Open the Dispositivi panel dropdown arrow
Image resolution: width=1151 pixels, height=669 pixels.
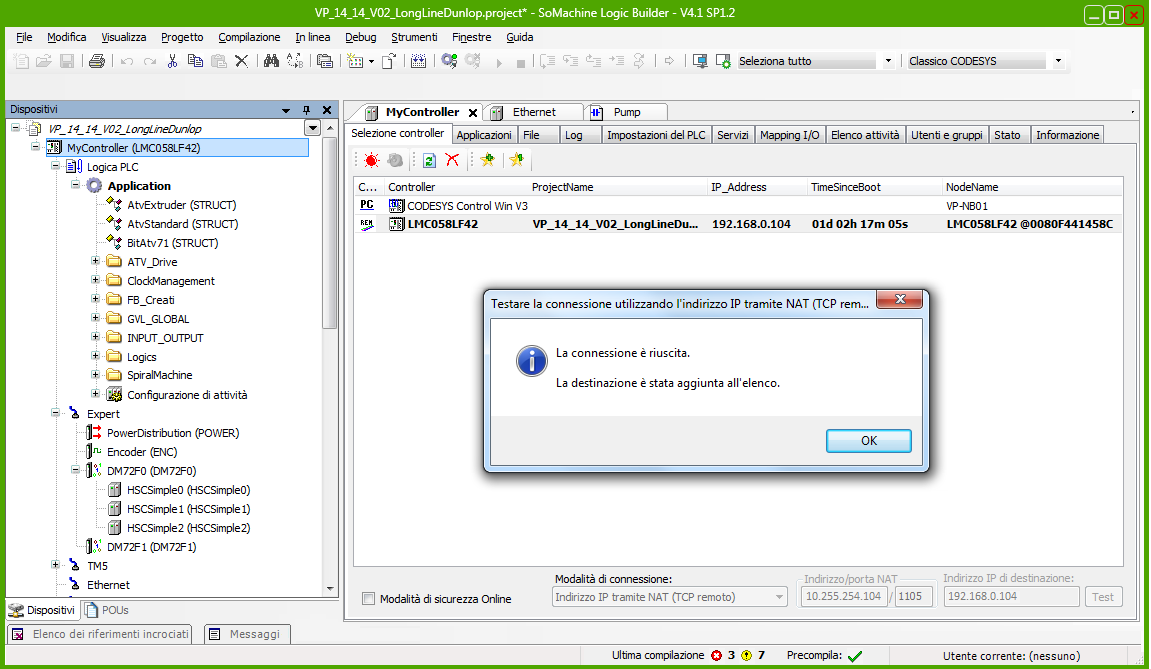click(286, 110)
